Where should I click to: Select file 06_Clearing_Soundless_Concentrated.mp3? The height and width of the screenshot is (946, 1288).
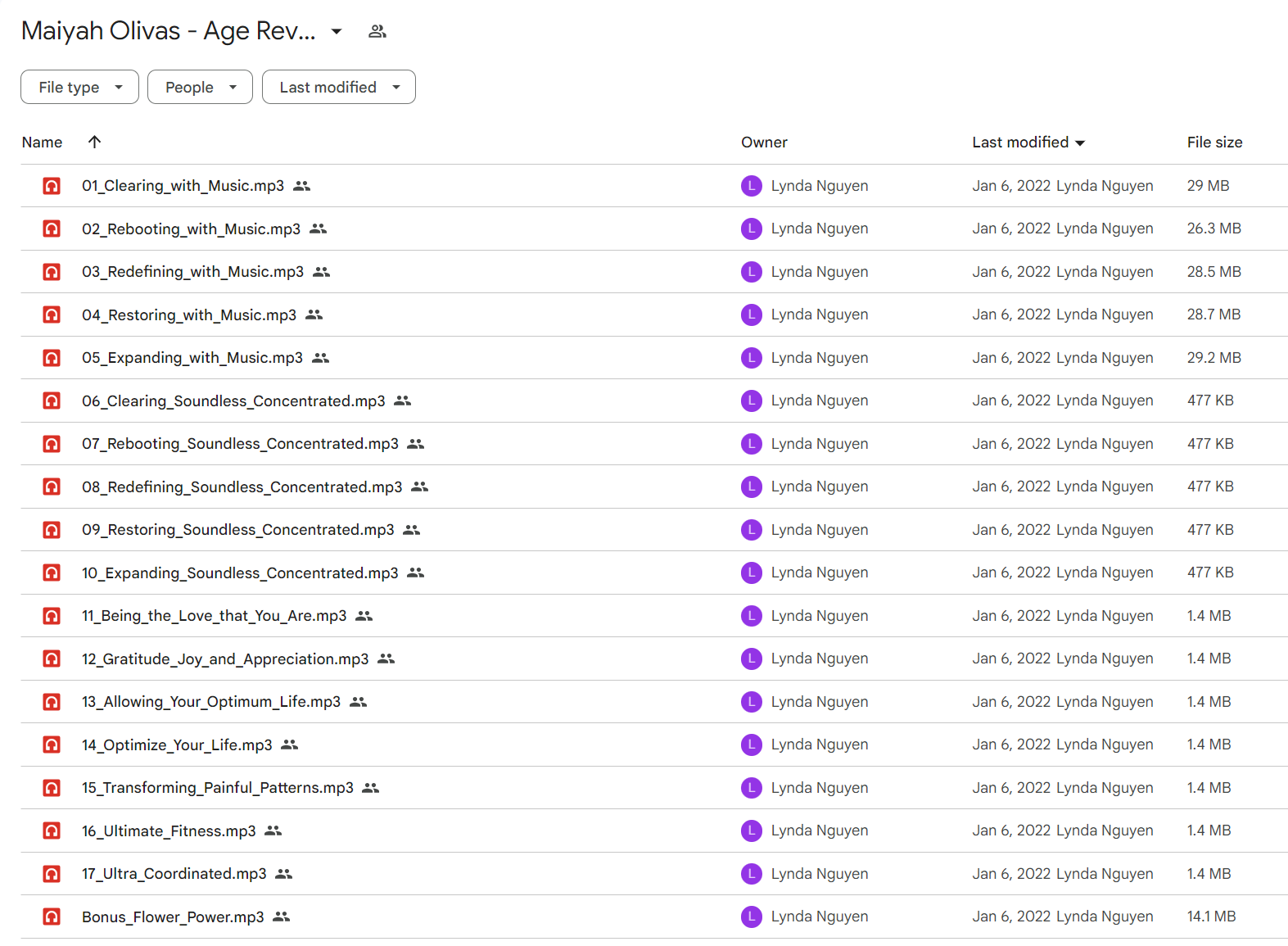tap(233, 401)
